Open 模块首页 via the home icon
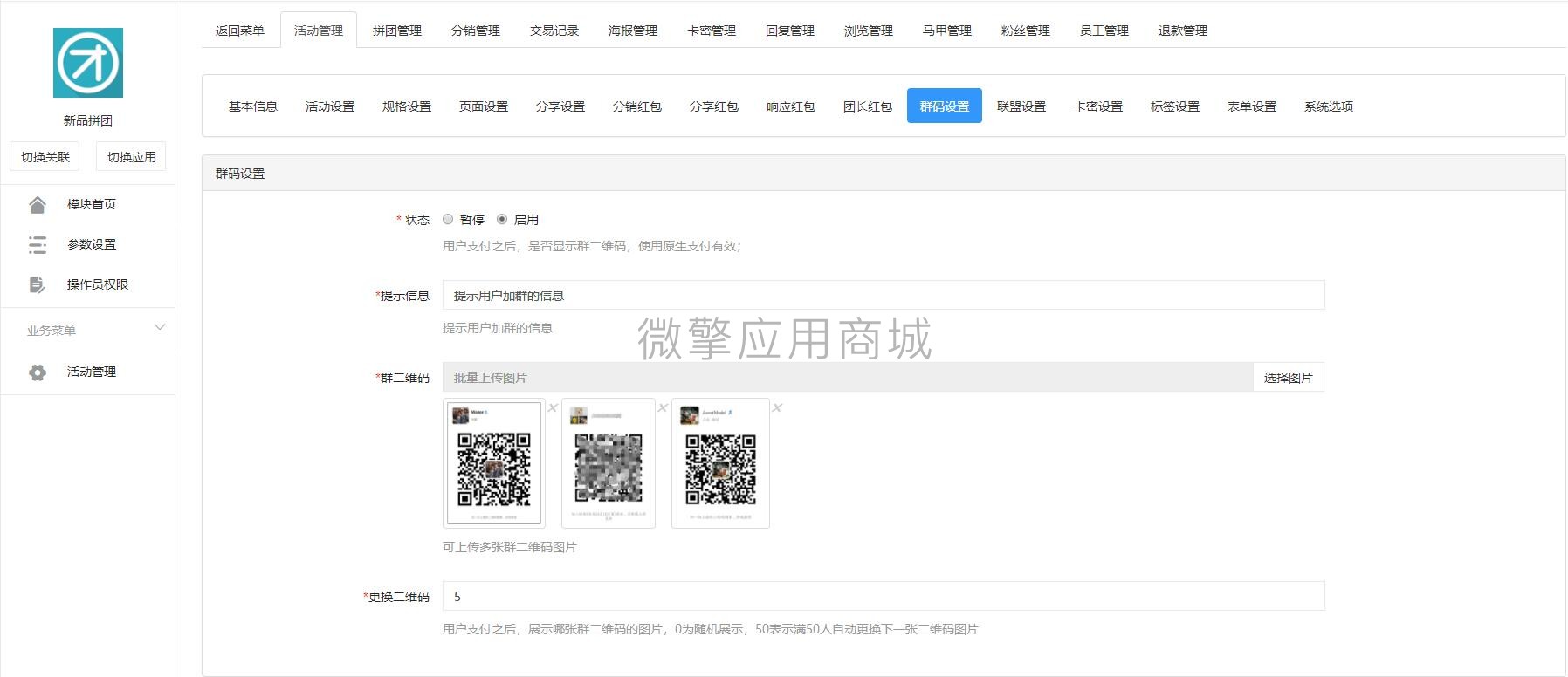The image size is (1568, 677). click(37, 205)
